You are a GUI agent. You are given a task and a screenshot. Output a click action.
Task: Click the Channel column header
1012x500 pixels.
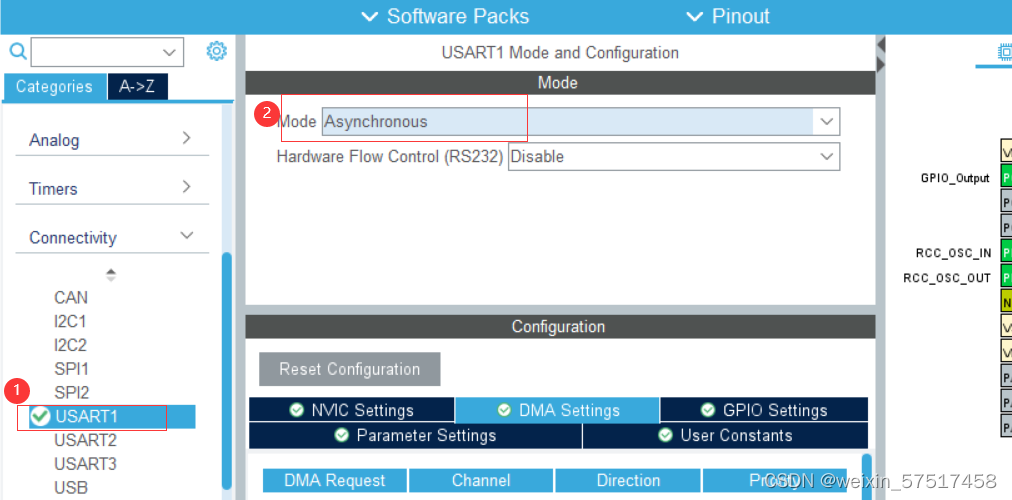click(x=481, y=481)
